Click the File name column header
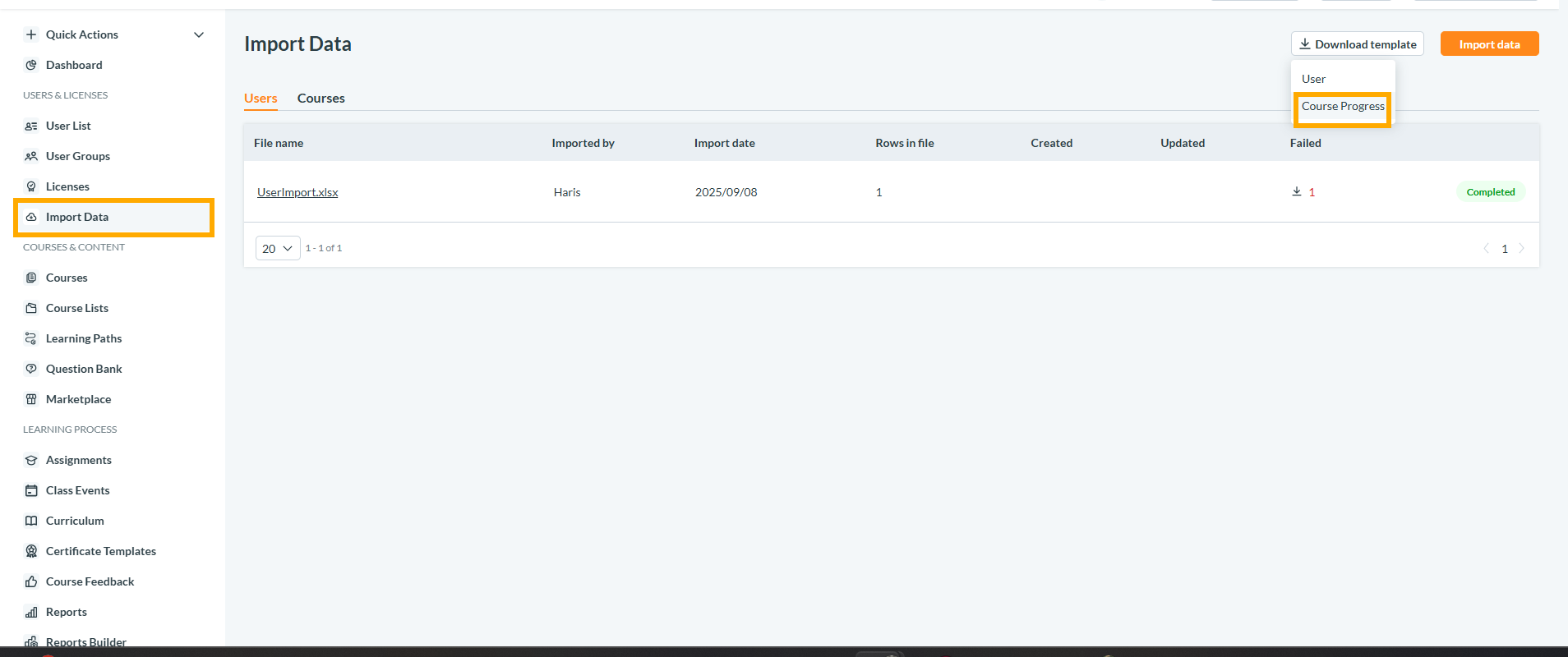This screenshot has width=1568, height=657. pyautogui.click(x=279, y=143)
